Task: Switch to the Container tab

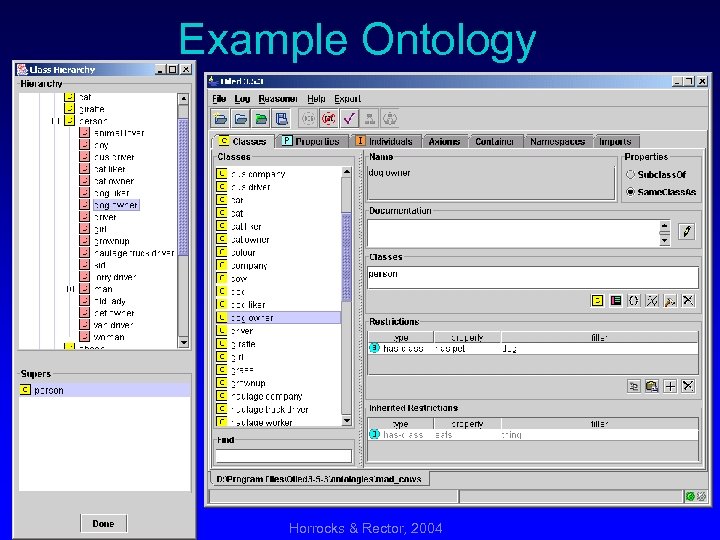Action: (x=495, y=141)
